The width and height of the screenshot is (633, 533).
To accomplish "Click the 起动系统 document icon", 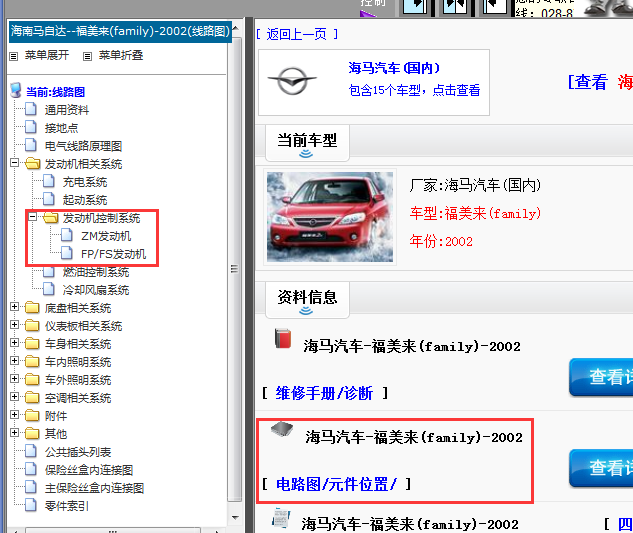I will 49,199.
